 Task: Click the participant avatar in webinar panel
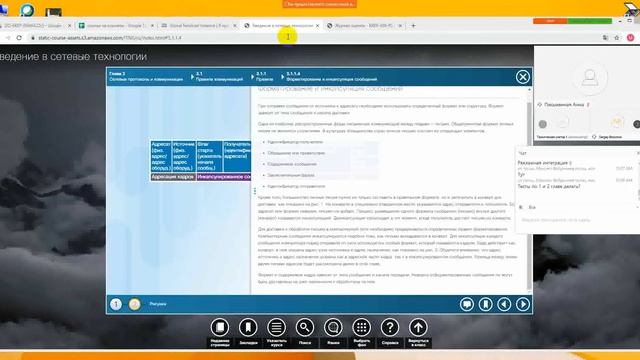589,77
